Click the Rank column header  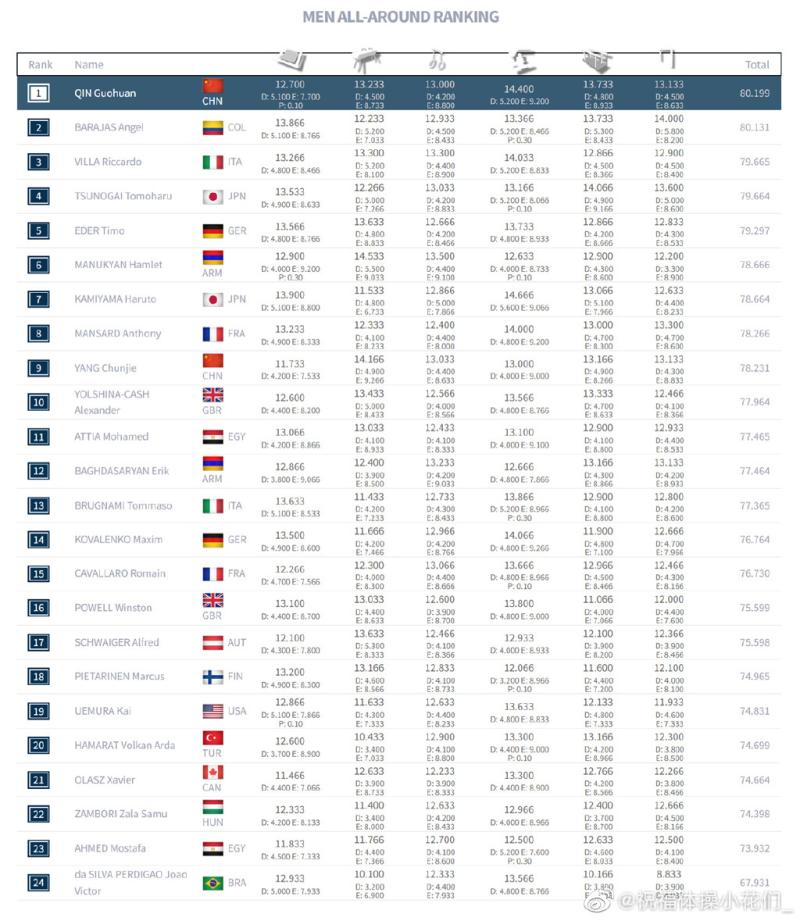coord(40,65)
